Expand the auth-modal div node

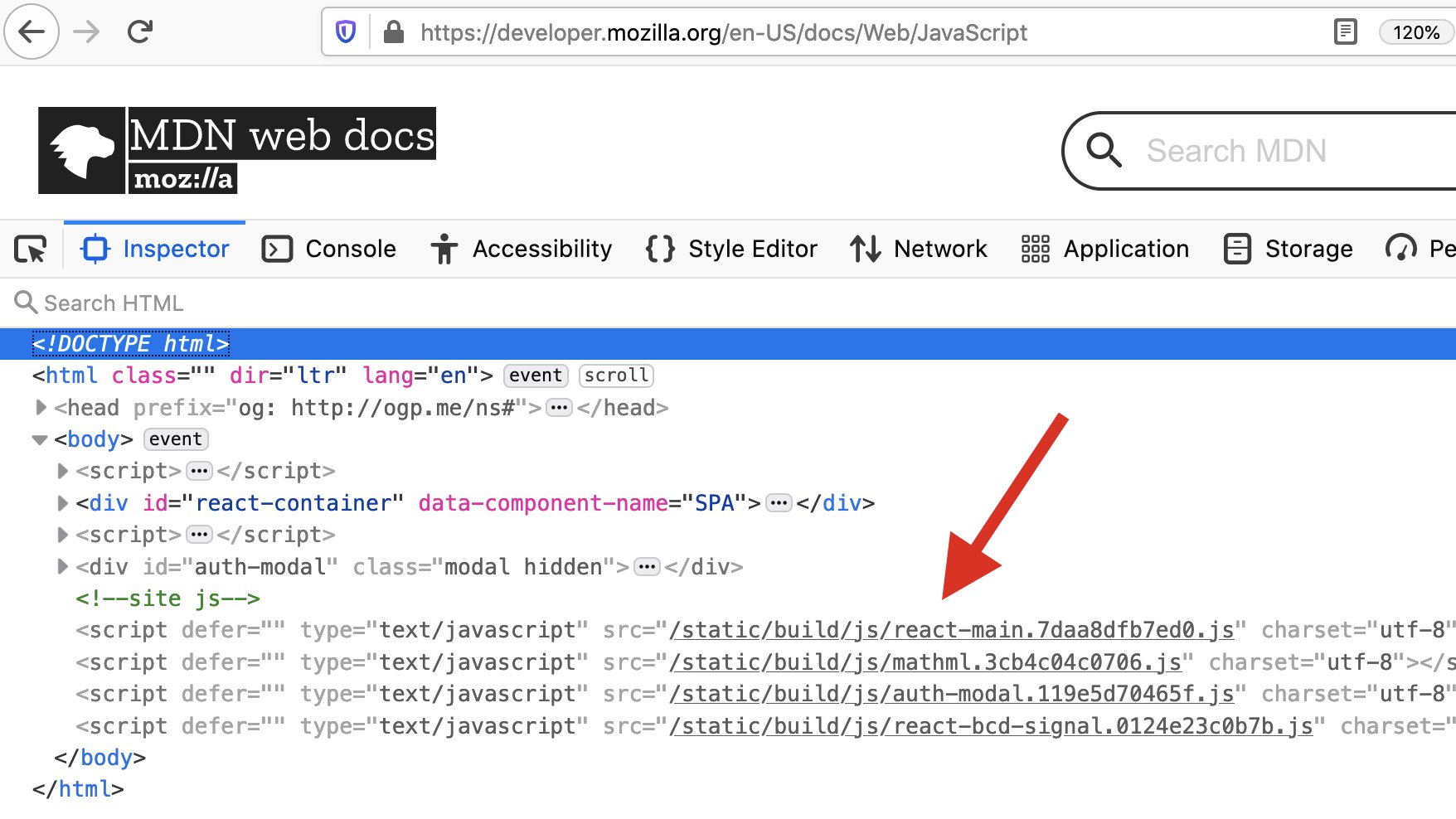62,567
